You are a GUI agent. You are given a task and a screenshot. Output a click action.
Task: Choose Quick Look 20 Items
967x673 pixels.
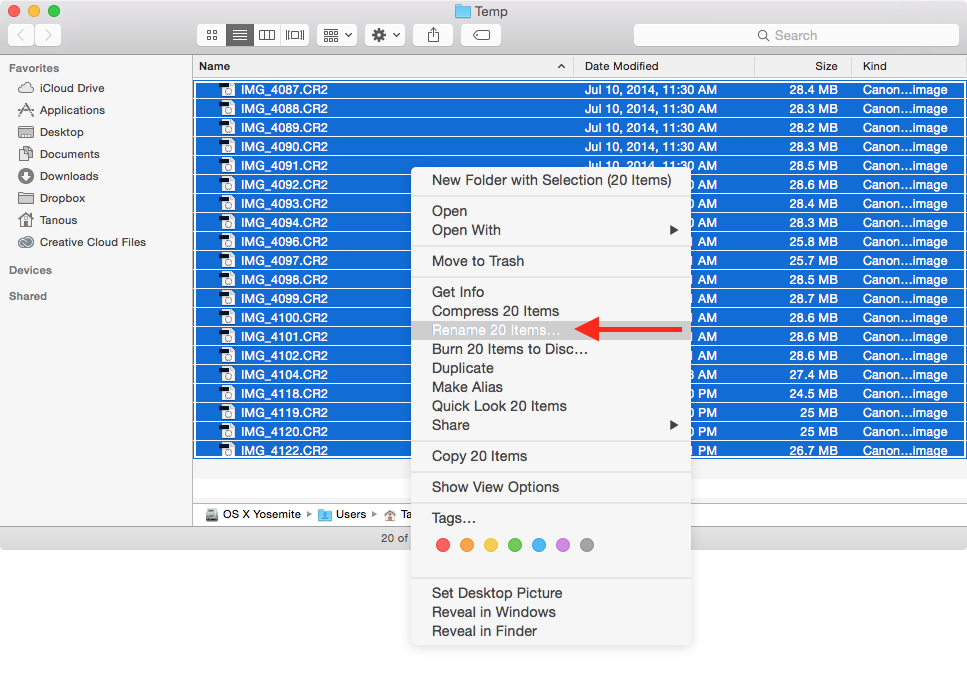coord(551,407)
